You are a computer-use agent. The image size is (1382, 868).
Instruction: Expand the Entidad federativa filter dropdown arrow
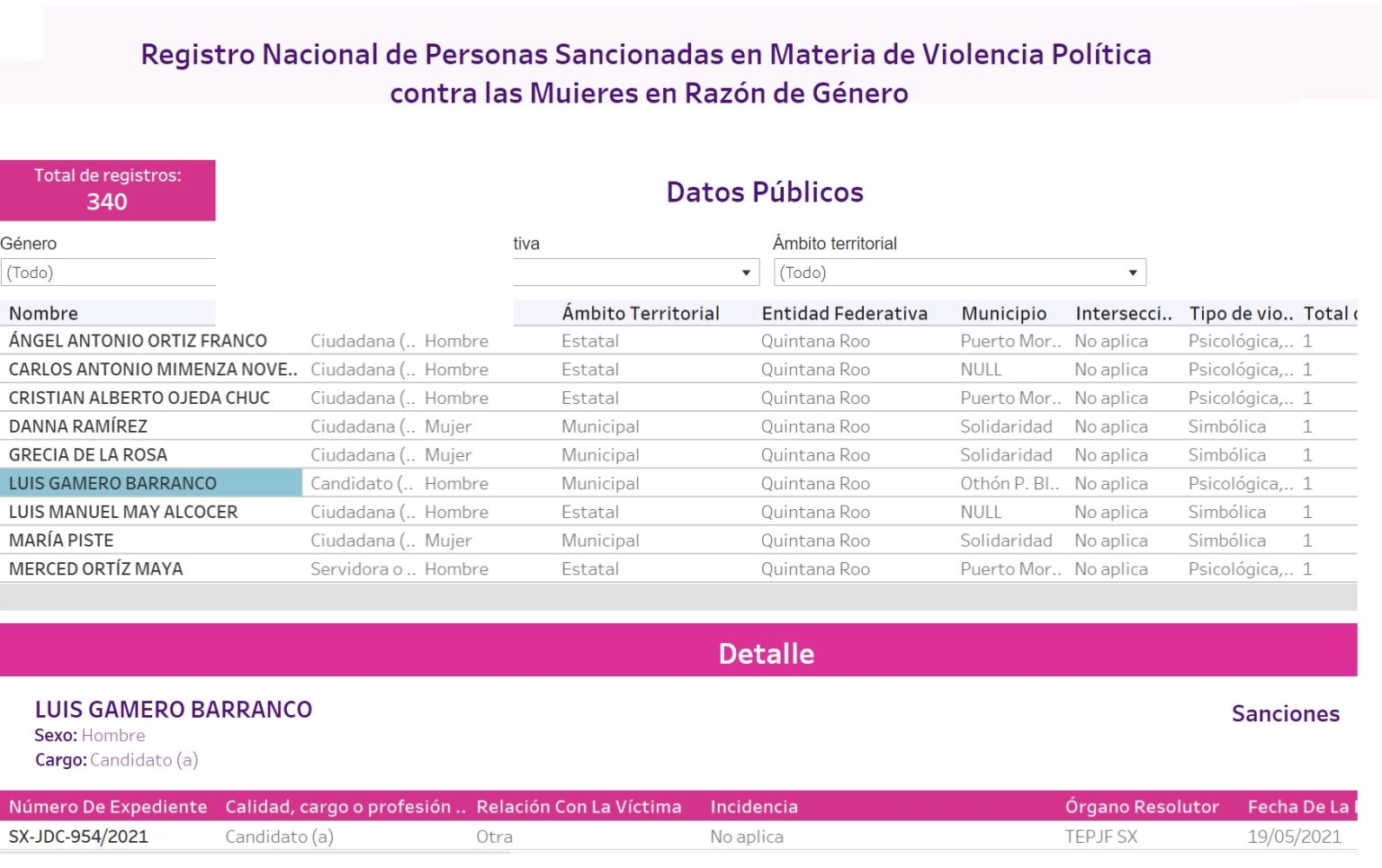pyautogui.click(x=746, y=273)
